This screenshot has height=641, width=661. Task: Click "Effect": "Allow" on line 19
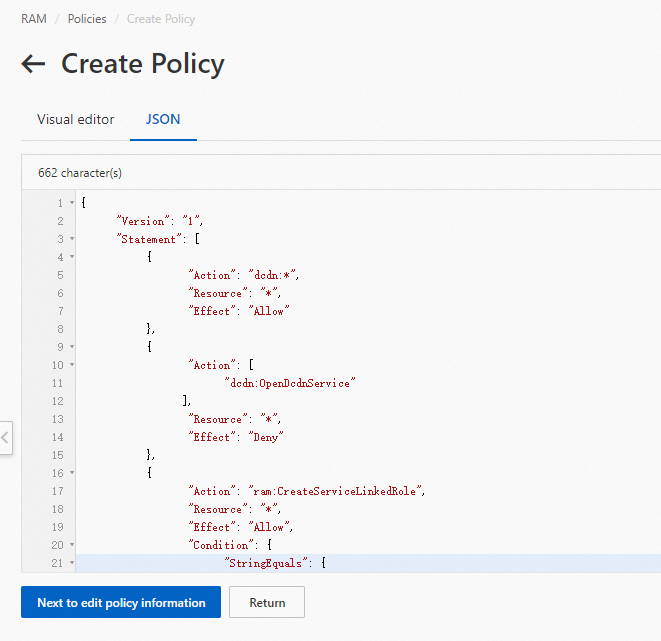click(x=241, y=527)
